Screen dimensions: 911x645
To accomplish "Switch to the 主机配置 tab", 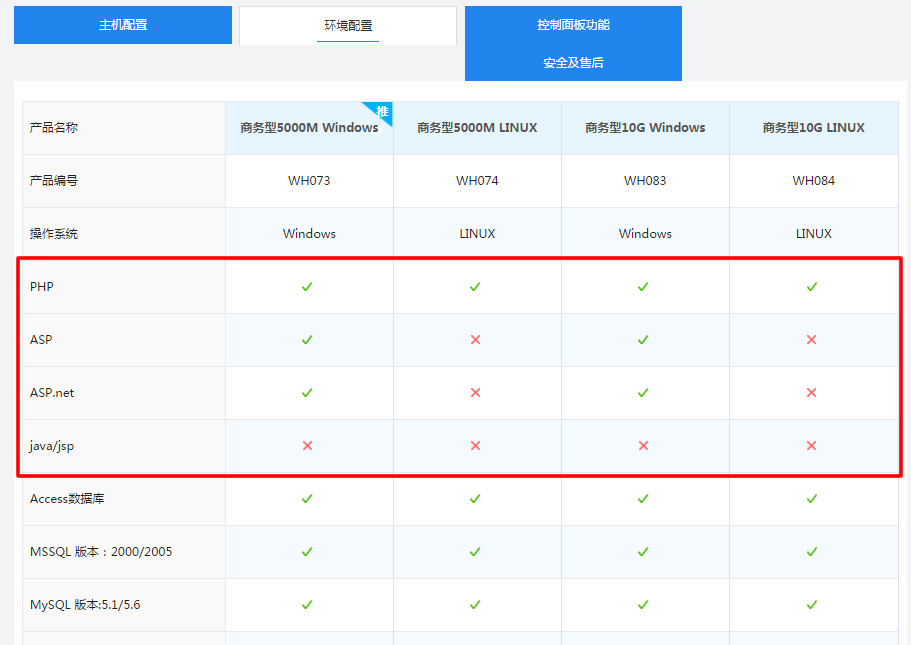I will click(122, 24).
